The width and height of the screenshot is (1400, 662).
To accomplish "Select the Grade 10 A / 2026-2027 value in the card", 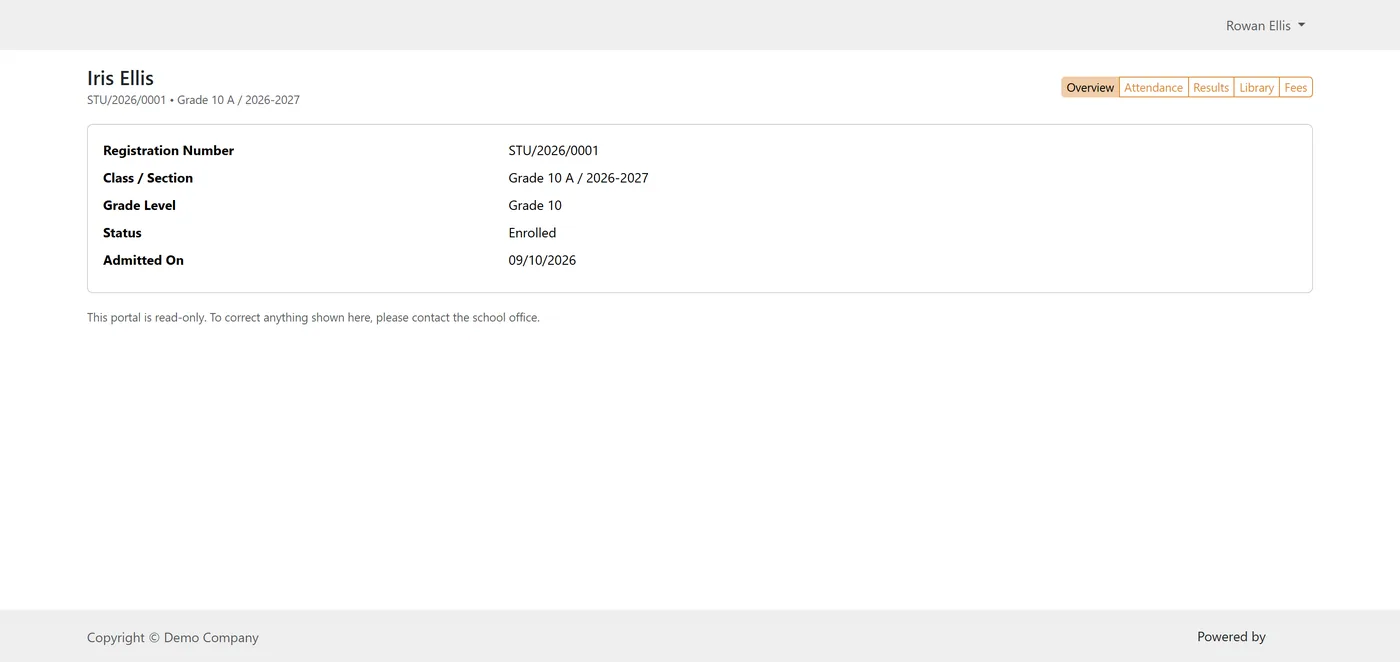I will click(x=578, y=178).
